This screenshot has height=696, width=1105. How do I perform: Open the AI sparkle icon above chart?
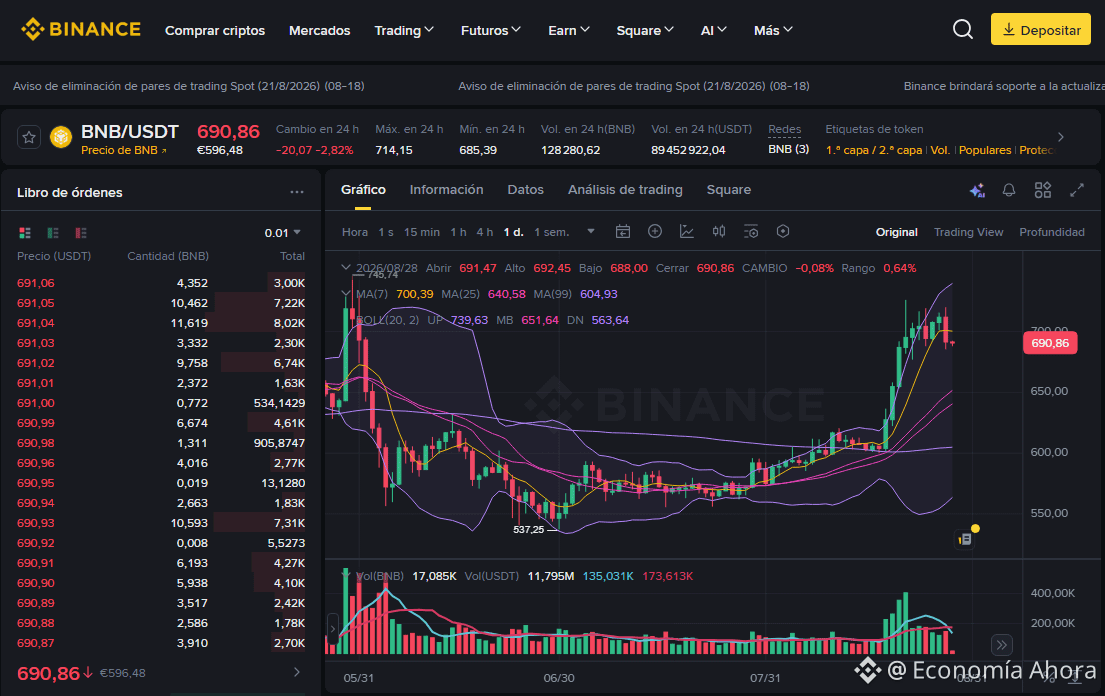(977, 190)
